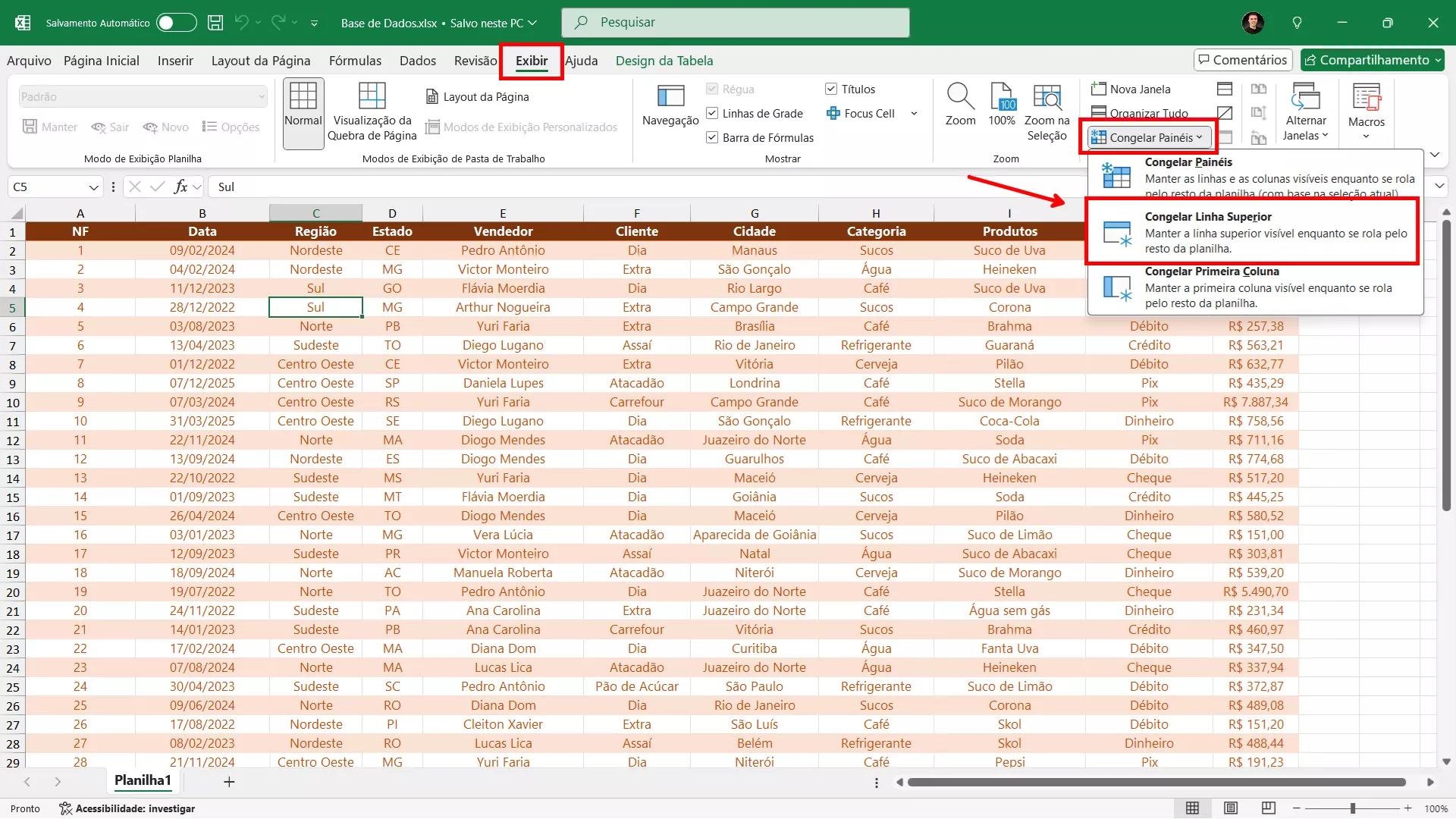Toggle Salvamento Automático switch
Screen dimensions: 1456x819
pos(176,23)
